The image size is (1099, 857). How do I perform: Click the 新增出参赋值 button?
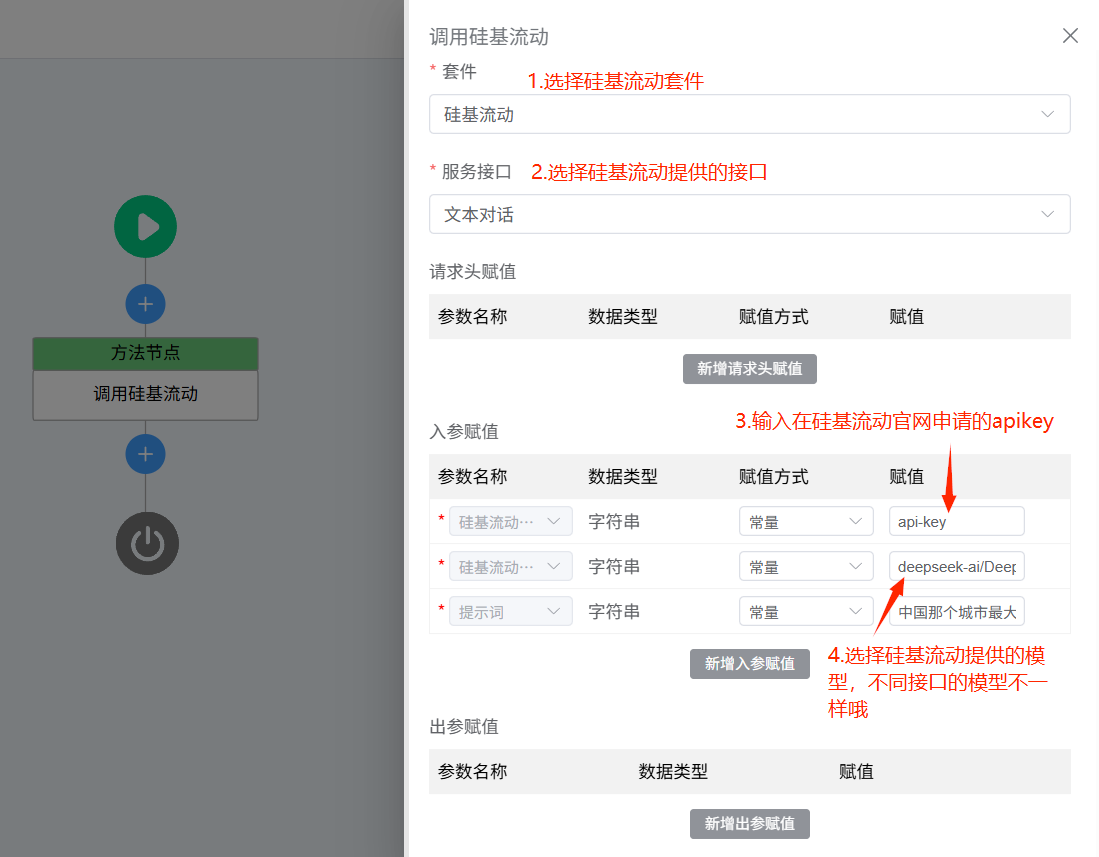click(749, 823)
